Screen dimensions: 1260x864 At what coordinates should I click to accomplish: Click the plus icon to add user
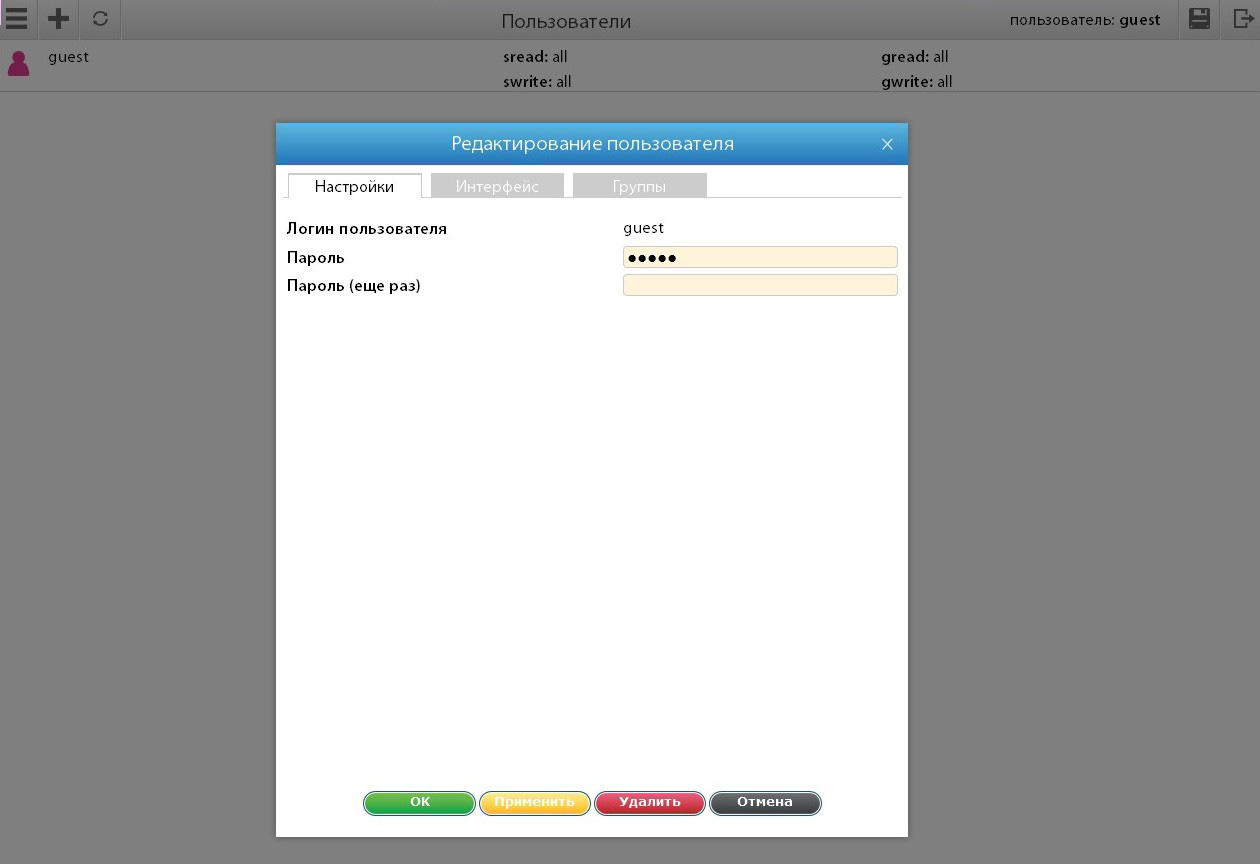(x=59, y=19)
